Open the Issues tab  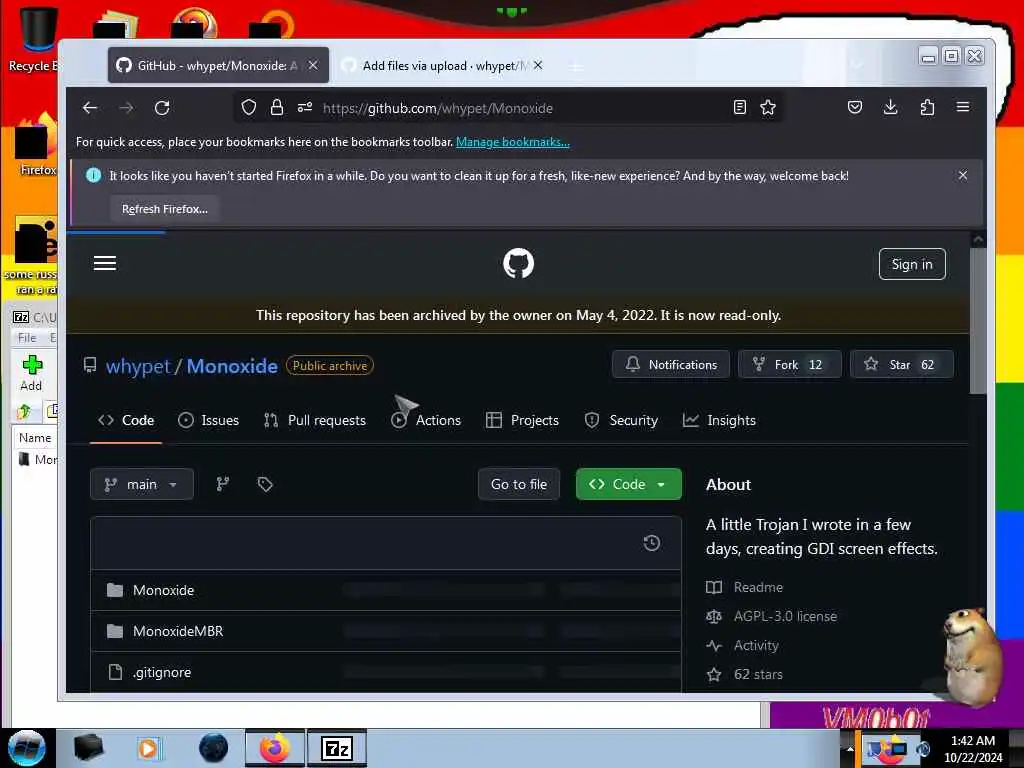tap(208, 421)
